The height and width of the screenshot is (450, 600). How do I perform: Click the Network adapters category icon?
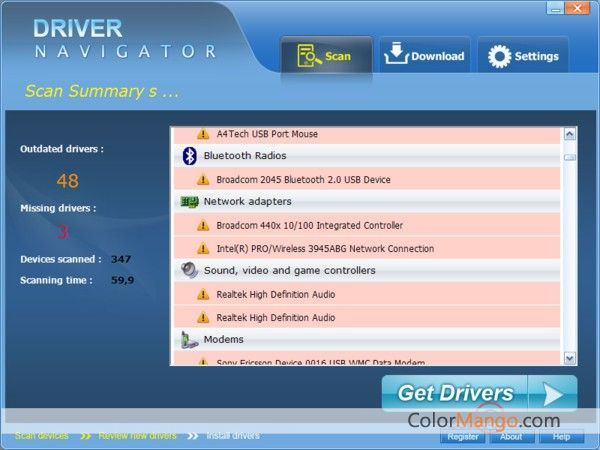(x=189, y=202)
